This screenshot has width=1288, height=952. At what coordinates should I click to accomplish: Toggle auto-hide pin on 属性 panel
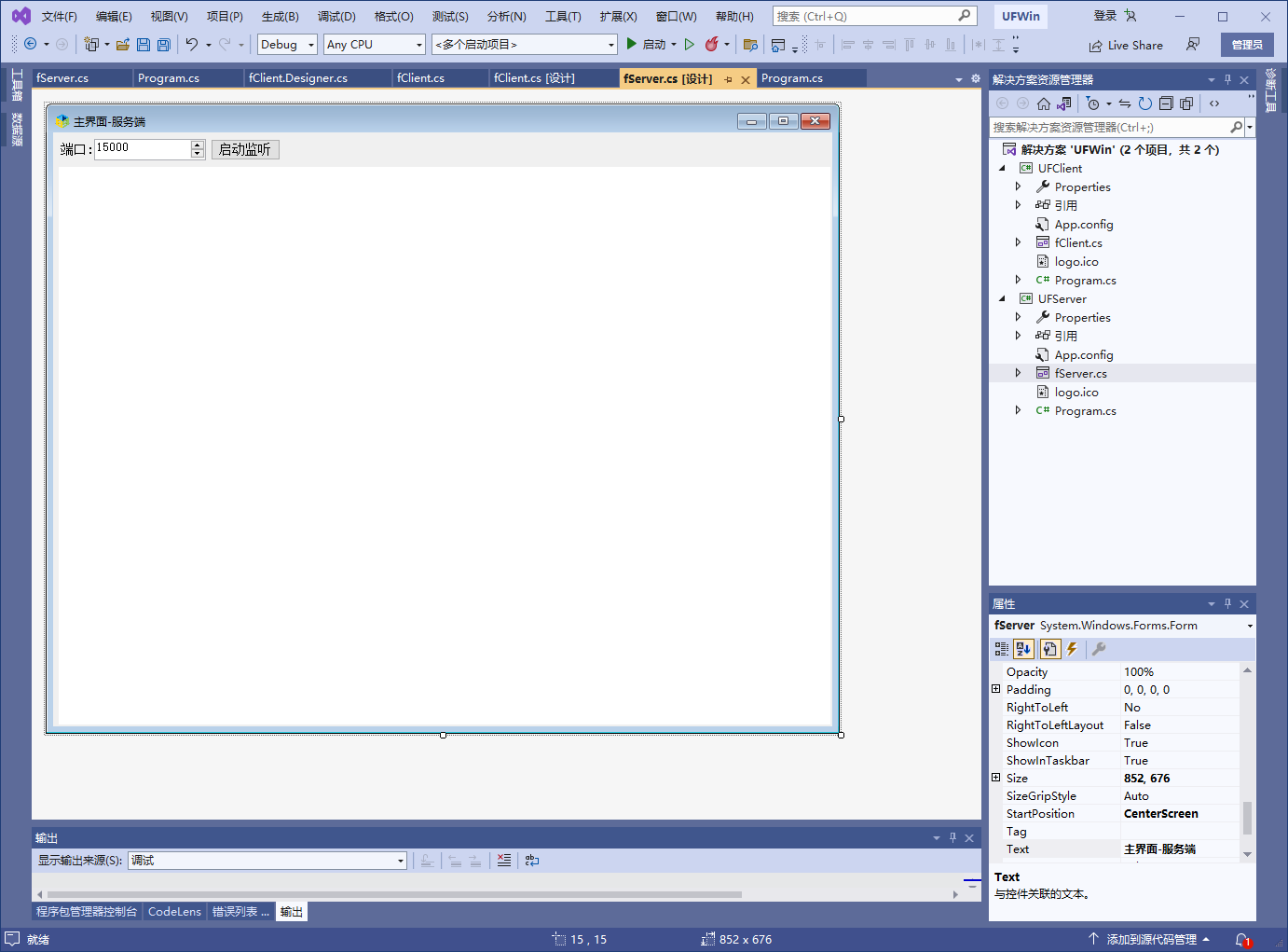pos(1228,603)
